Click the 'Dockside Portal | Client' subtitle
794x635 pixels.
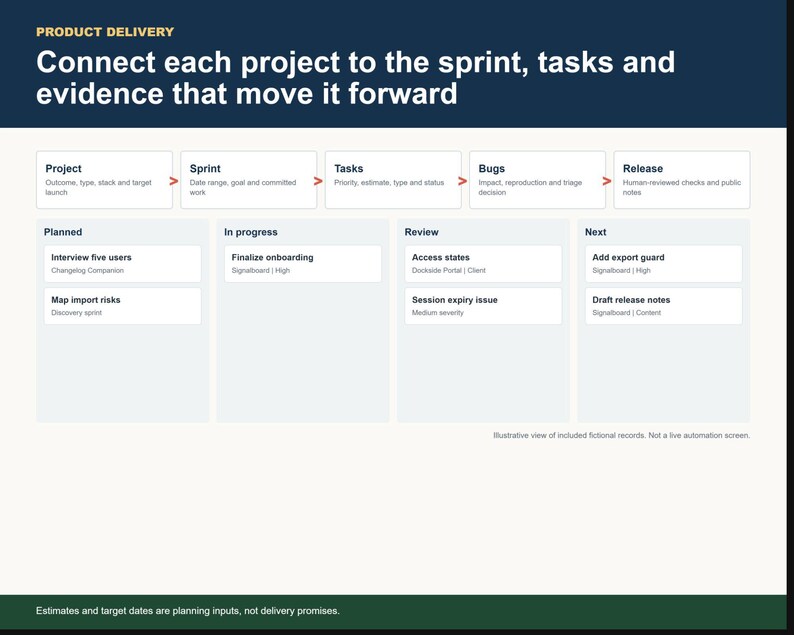click(449, 270)
